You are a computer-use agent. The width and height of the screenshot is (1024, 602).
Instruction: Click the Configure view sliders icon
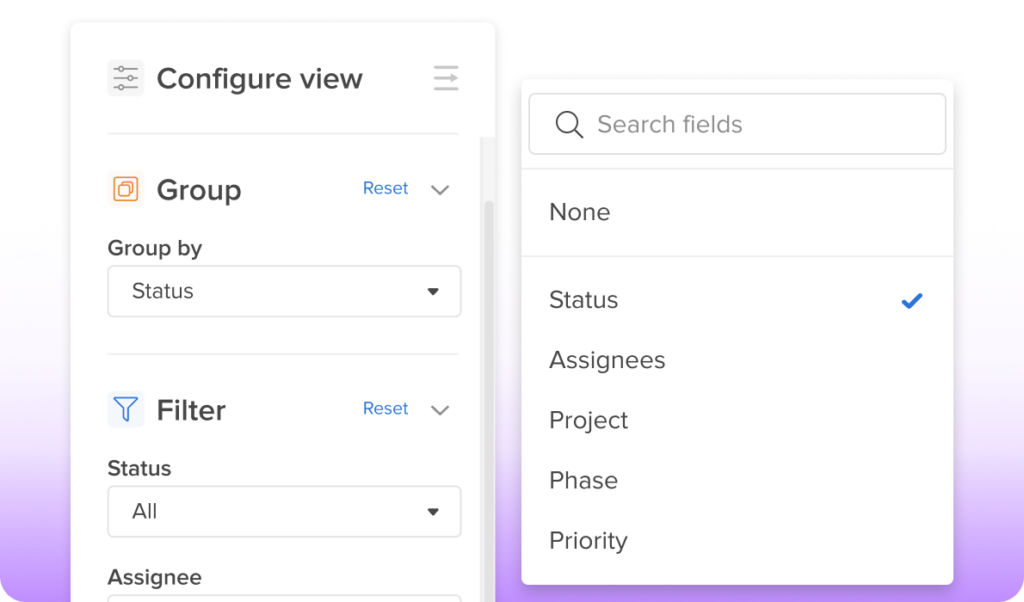(x=124, y=78)
